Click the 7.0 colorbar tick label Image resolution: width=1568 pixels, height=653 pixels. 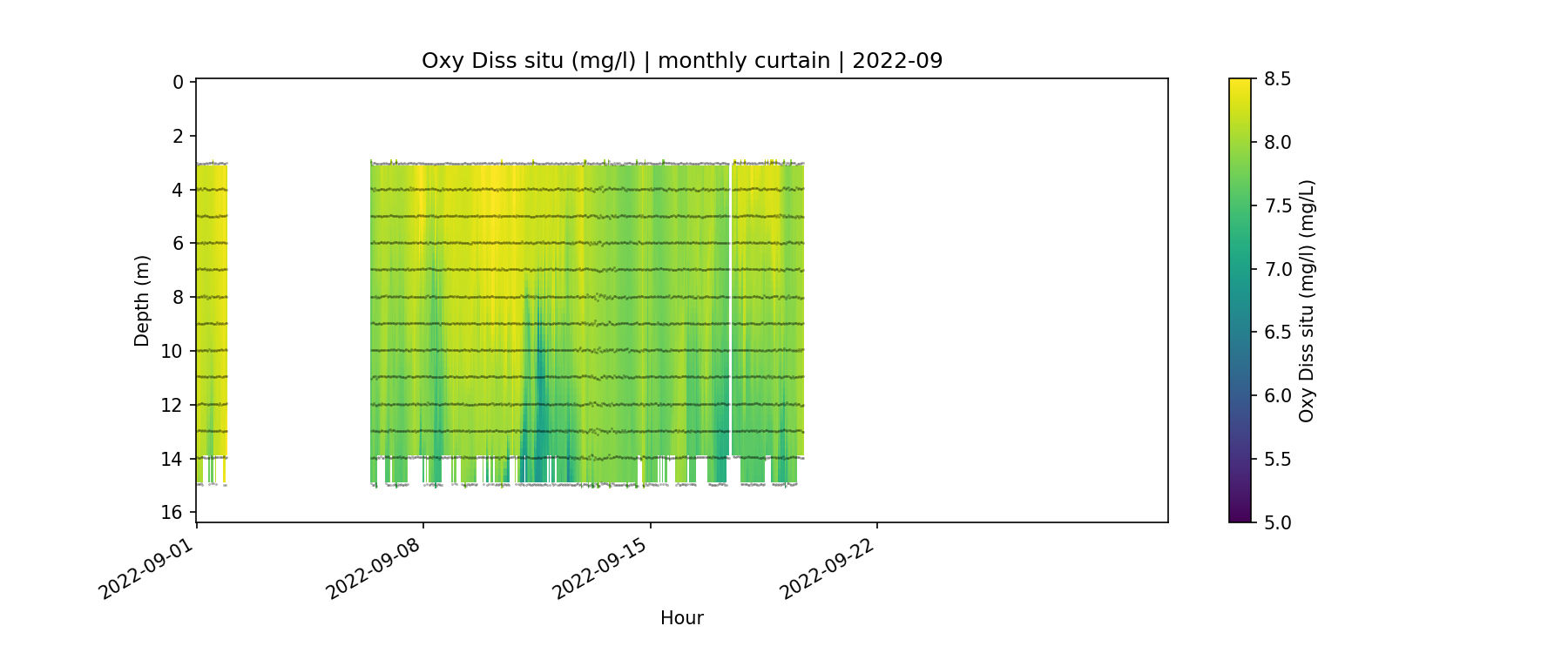(1277, 269)
